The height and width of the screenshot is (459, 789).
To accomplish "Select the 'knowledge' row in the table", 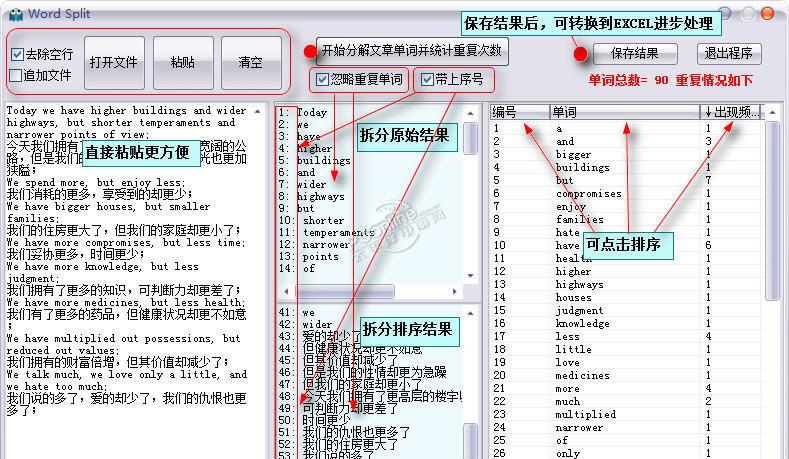I will click(x=626, y=324).
